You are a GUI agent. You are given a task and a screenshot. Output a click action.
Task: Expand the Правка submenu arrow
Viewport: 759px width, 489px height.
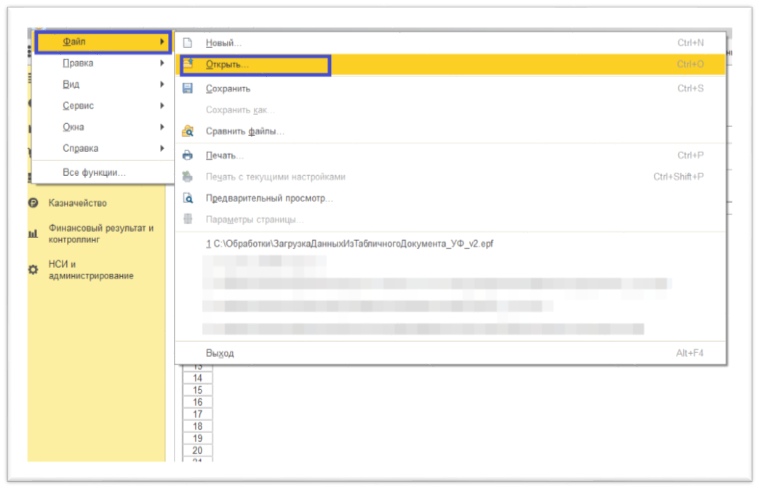[x=161, y=63]
